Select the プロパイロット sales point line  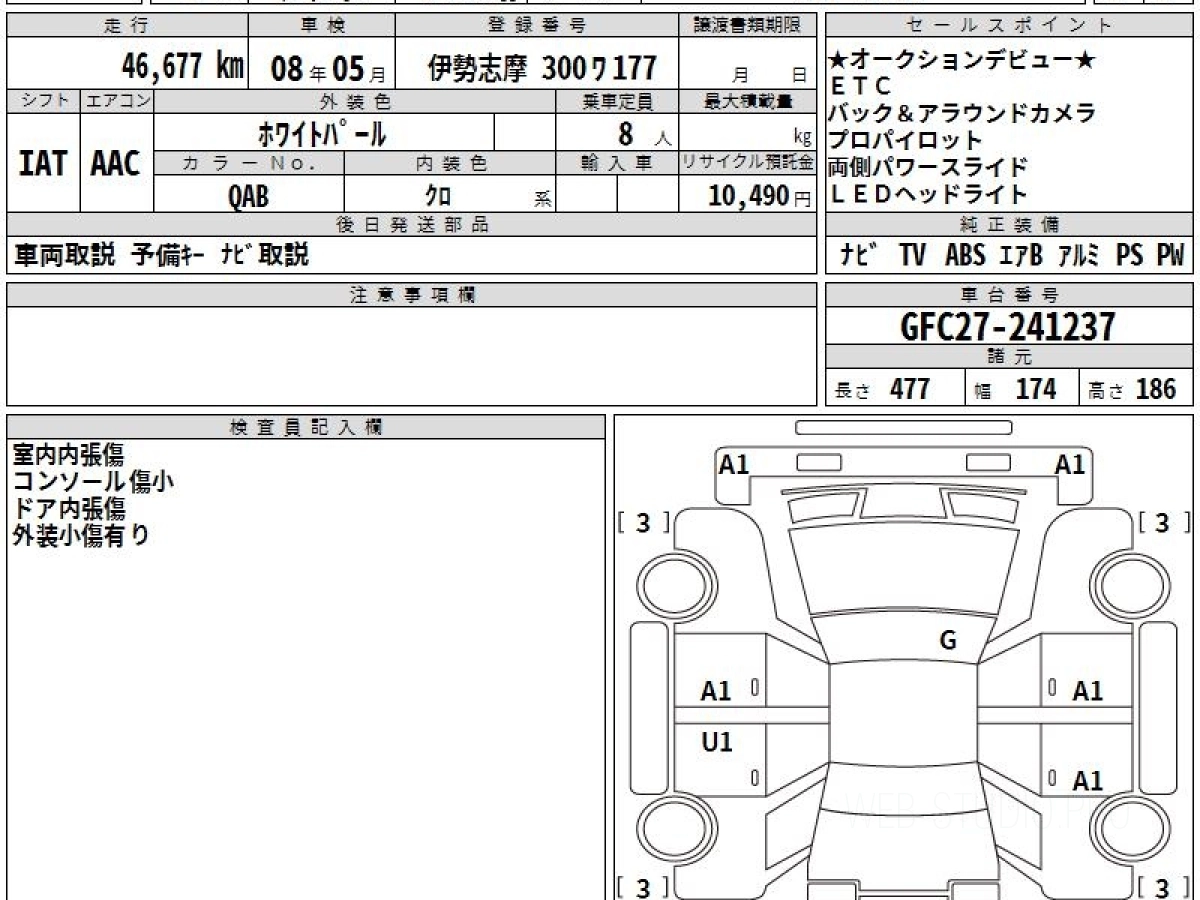905,140
